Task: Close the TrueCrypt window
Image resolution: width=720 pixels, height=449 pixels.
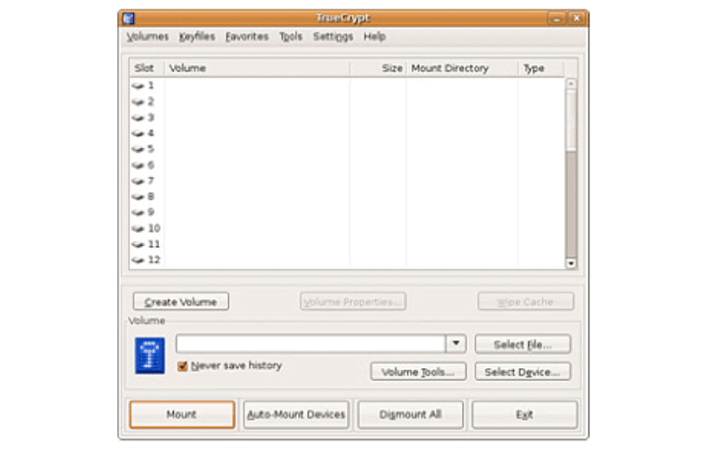Action: point(576,19)
